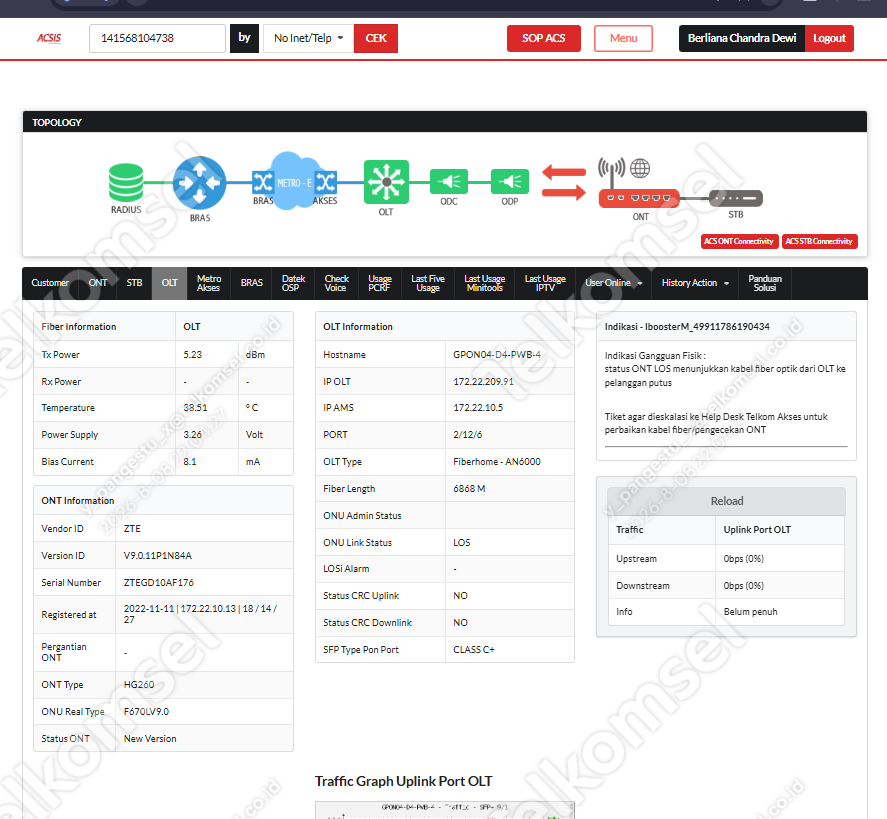Open the Last Usage Minitools tab
This screenshot has width=887, height=819.
pos(484,283)
